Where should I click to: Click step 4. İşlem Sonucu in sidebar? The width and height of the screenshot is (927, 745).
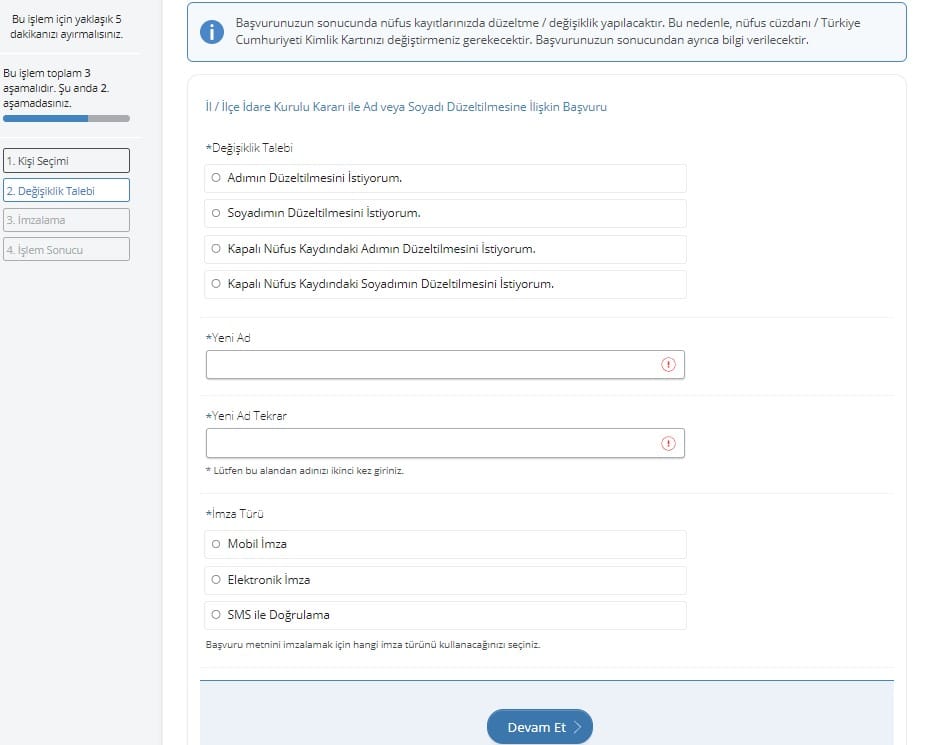coord(66,249)
